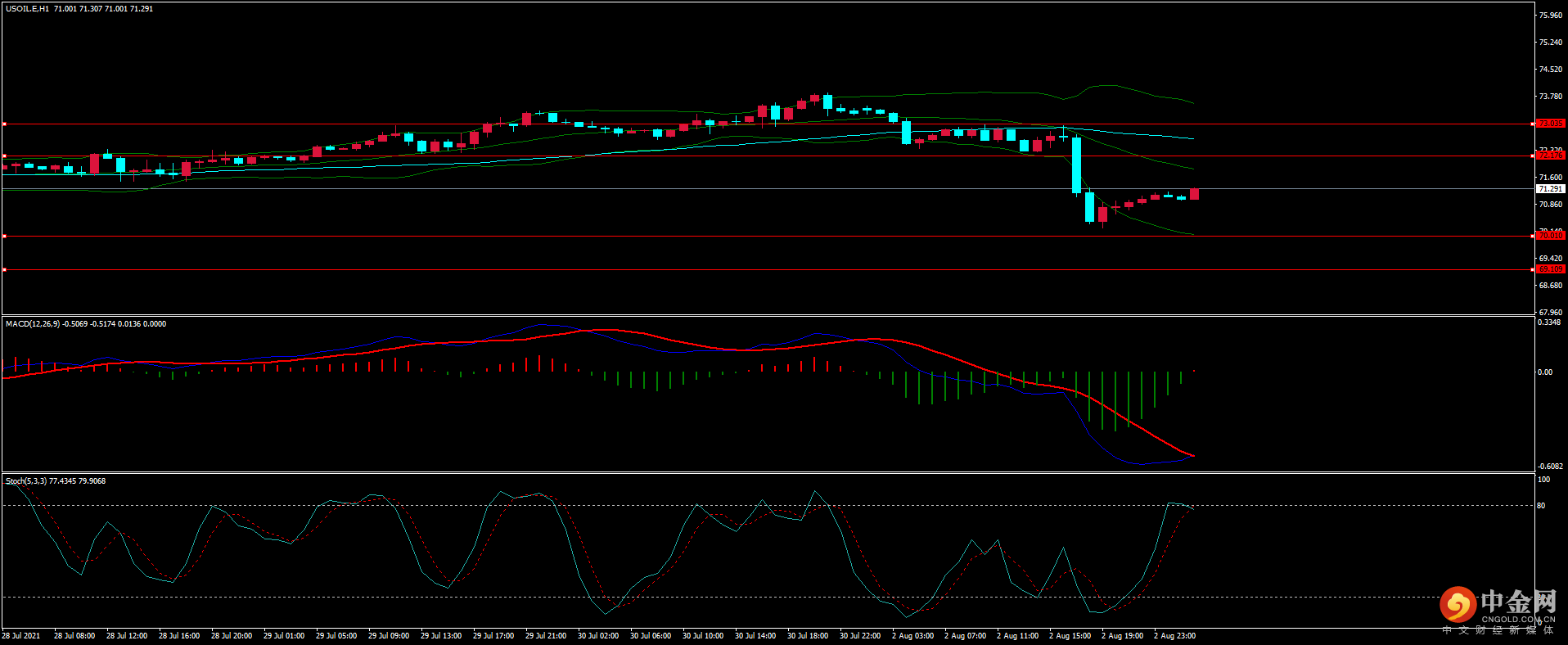
Task: Click the 69.109 horizontal line price tag
Action: coord(1550,269)
